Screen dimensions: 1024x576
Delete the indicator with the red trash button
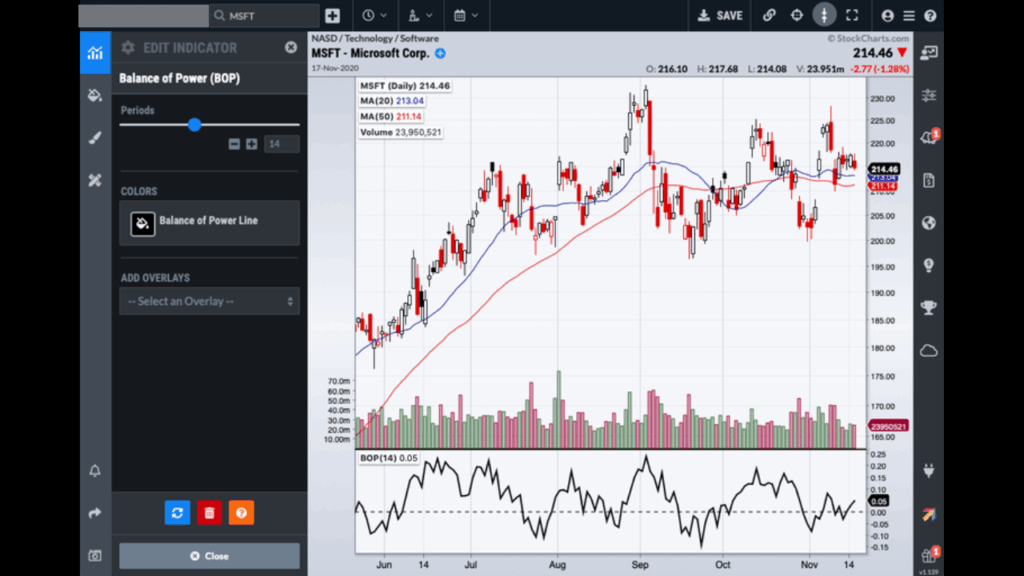[209, 513]
